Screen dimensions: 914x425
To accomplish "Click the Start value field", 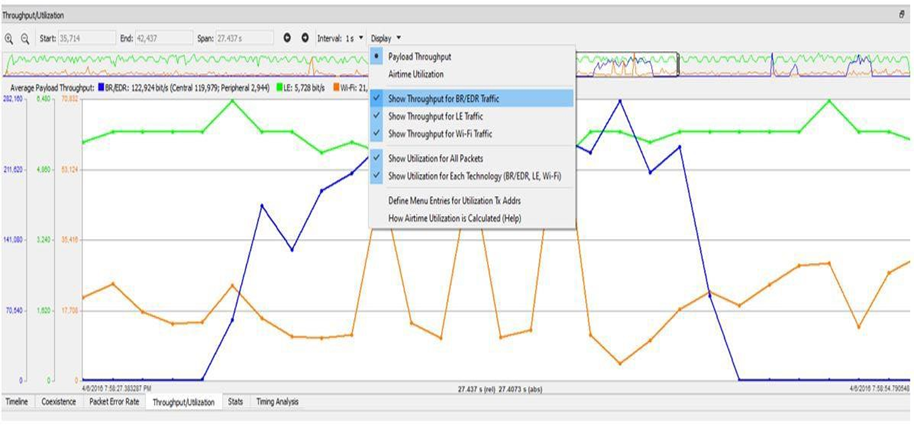I will (87, 38).
